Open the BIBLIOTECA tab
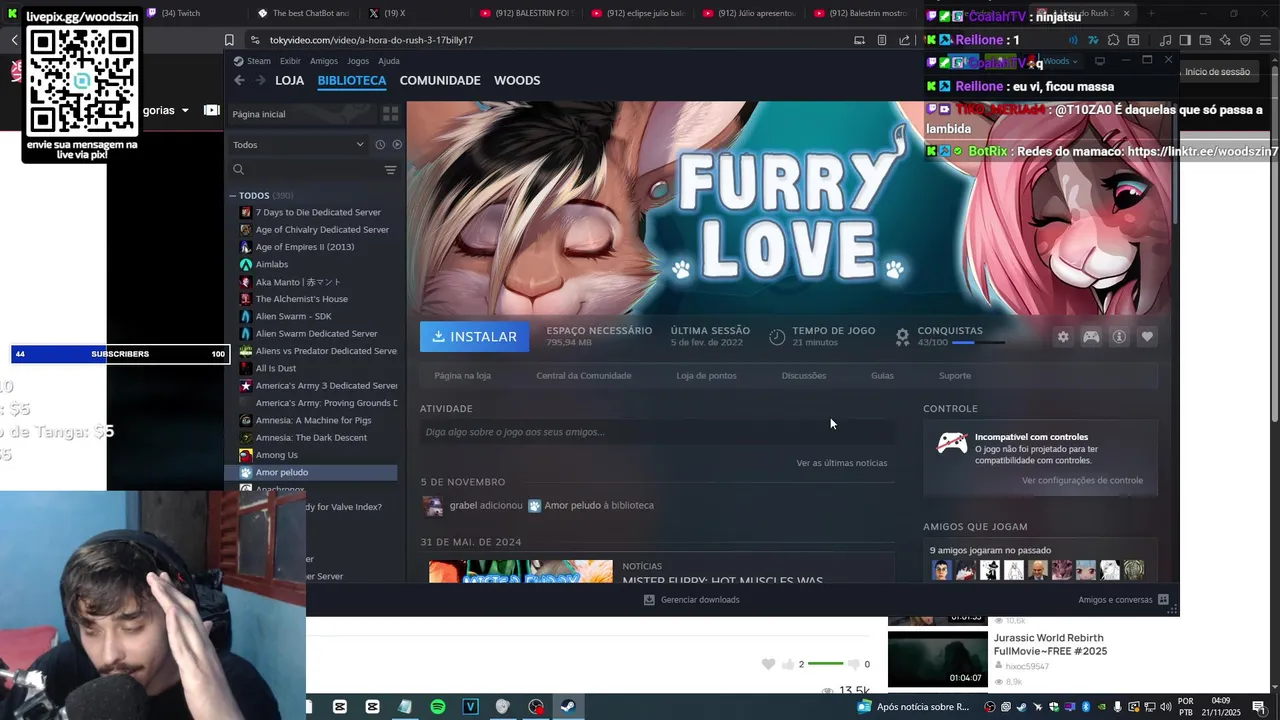Image resolution: width=1280 pixels, height=720 pixels. 351,80
